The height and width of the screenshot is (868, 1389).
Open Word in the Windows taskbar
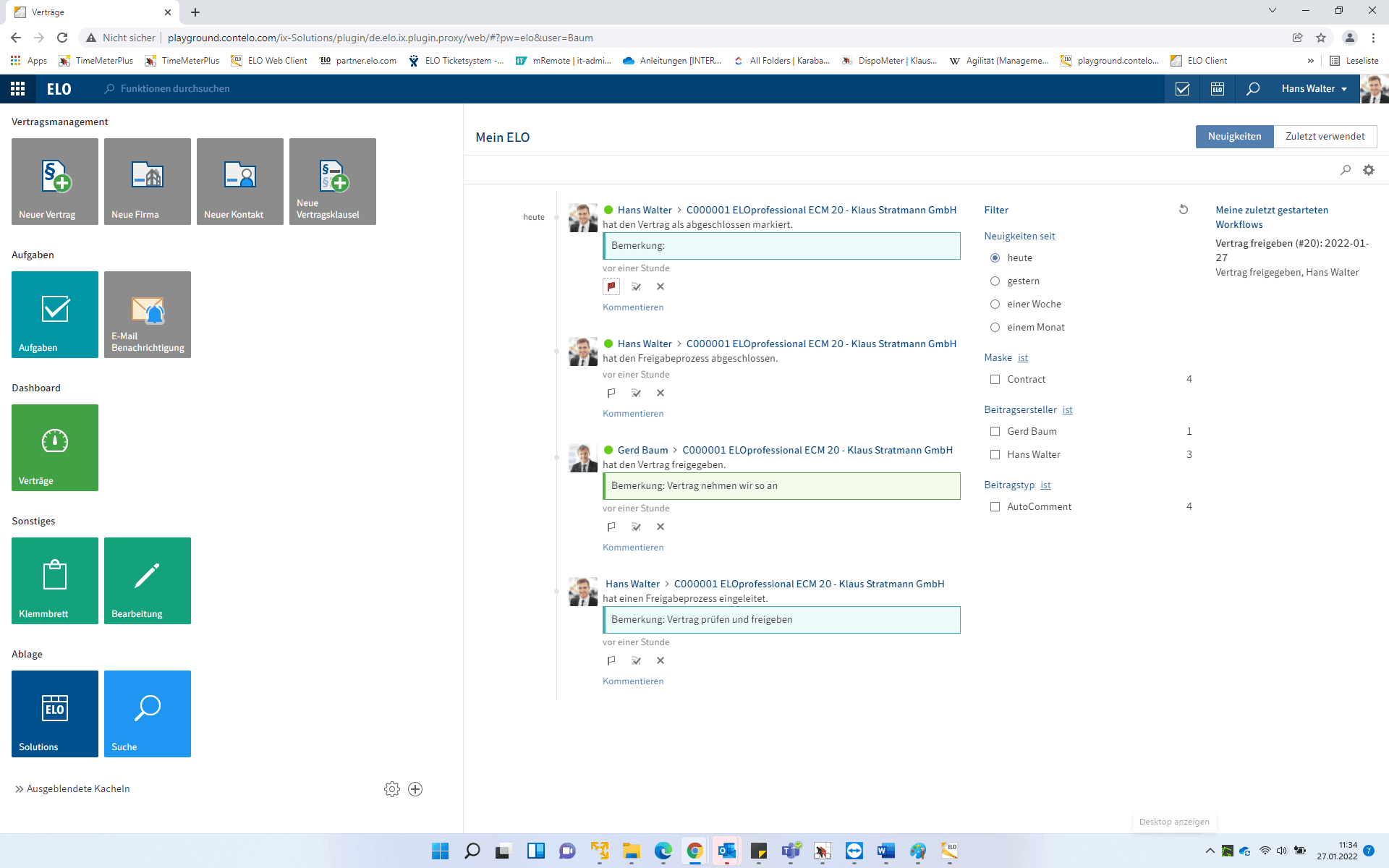coord(886,851)
